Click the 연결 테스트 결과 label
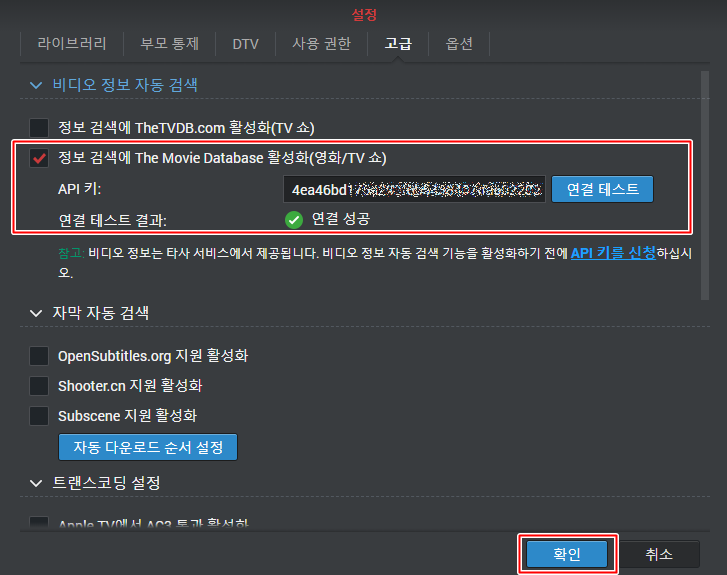Screen dimensions: 727x575 pyautogui.click(x=113, y=220)
